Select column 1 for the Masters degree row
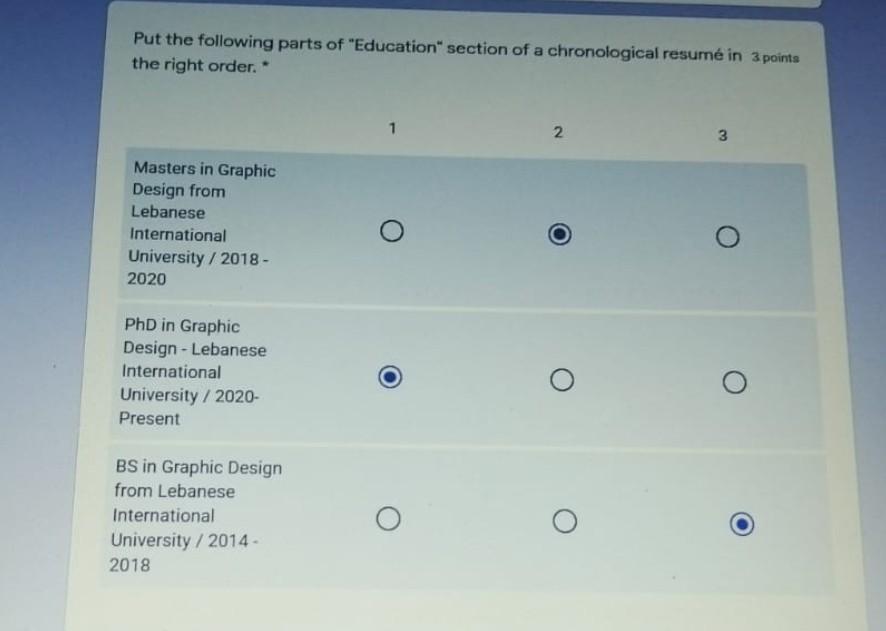The width and height of the screenshot is (886, 631). 392,230
